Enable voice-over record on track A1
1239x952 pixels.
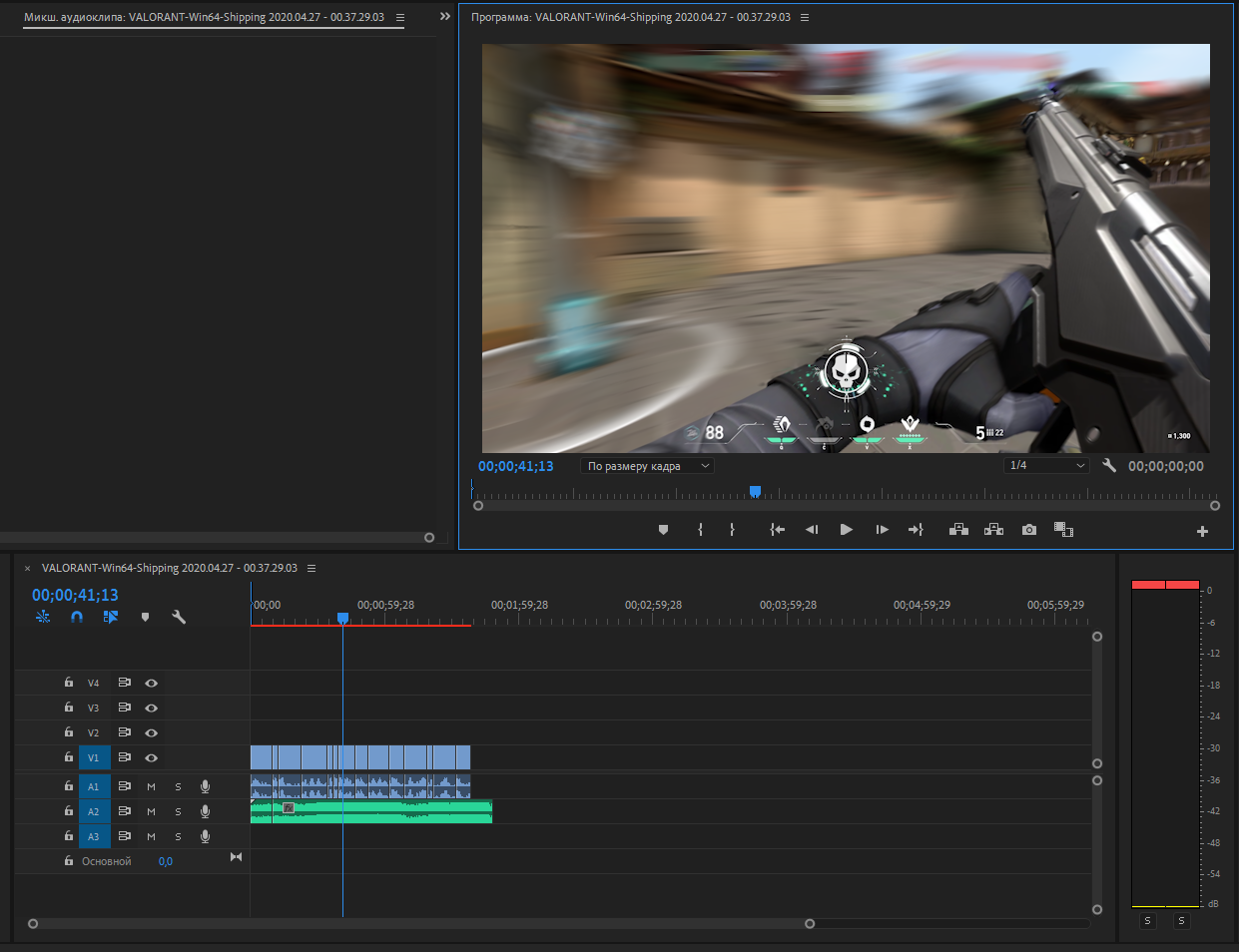pyautogui.click(x=205, y=786)
